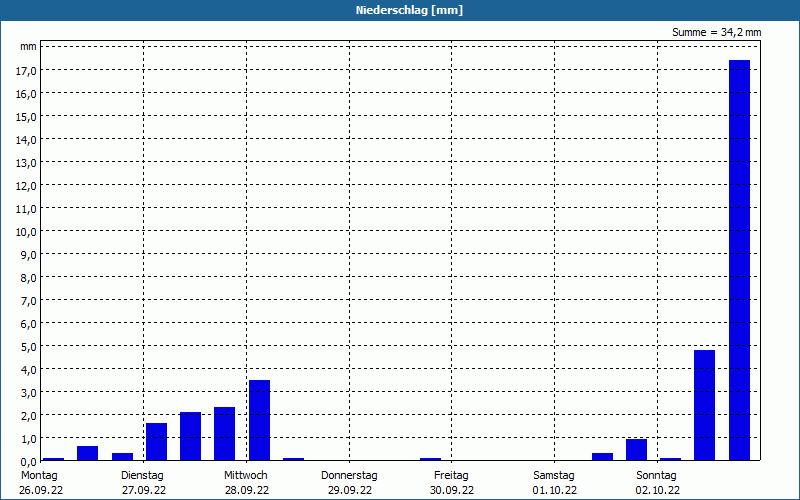Click the date 29.09.22
The image size is (800, 500).
(x=350, y=491)
